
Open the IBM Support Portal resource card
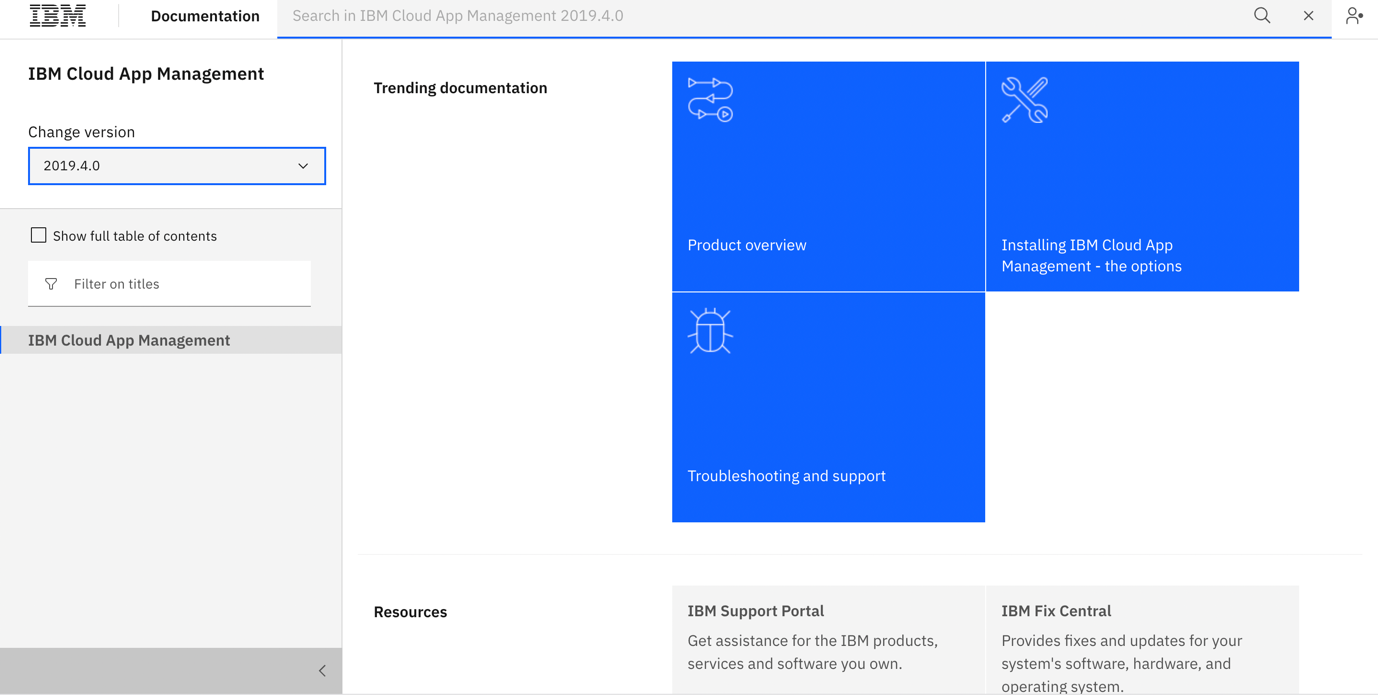click(x=828, y=640)
